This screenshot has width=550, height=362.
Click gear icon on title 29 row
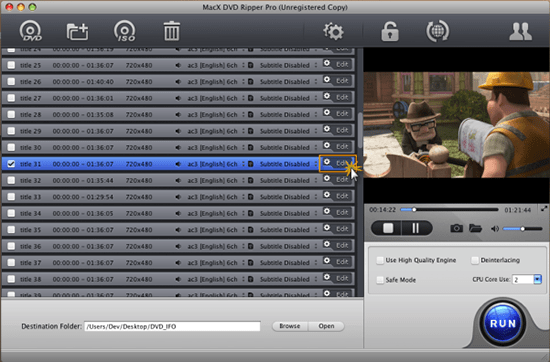click(327, 129)
